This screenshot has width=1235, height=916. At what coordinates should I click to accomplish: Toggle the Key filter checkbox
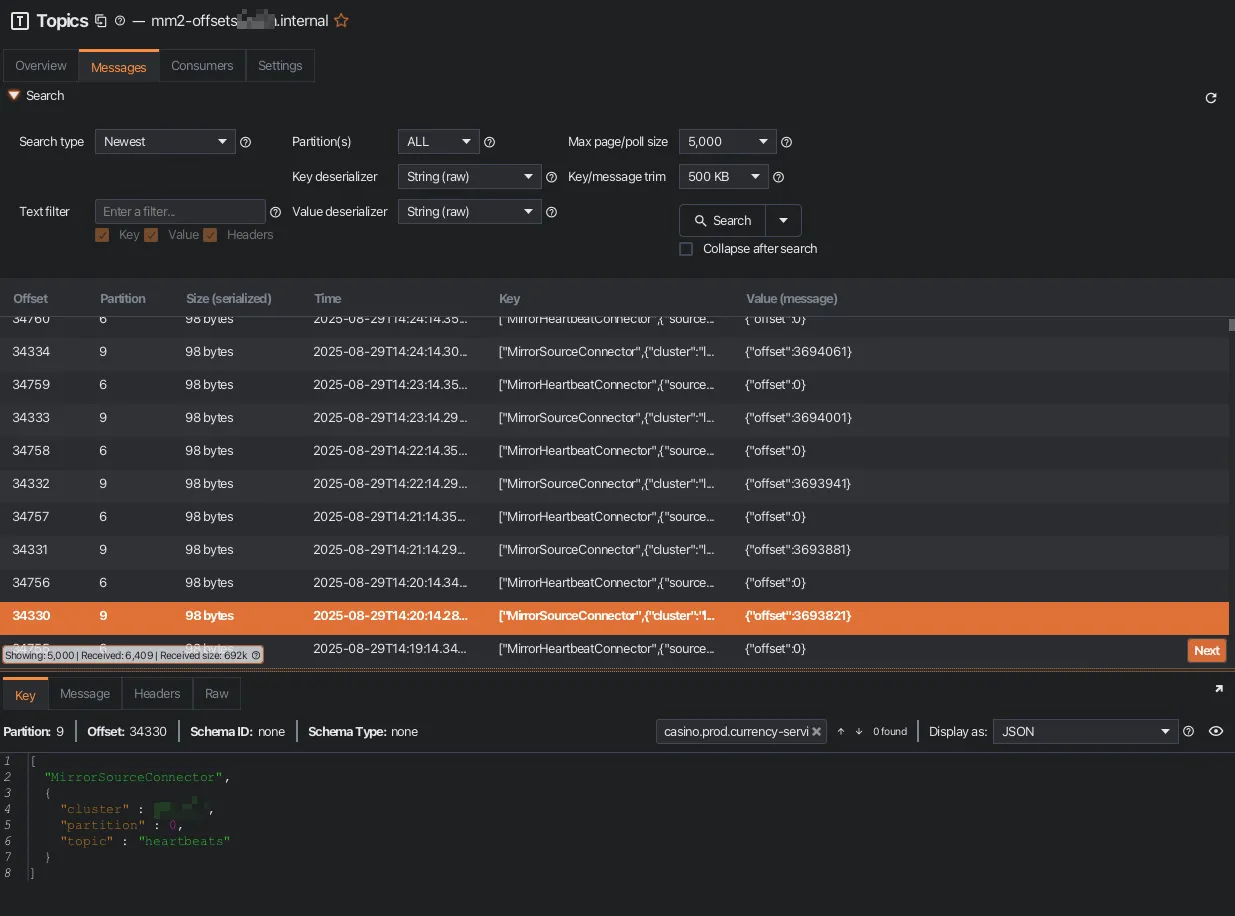click(102, 235)
